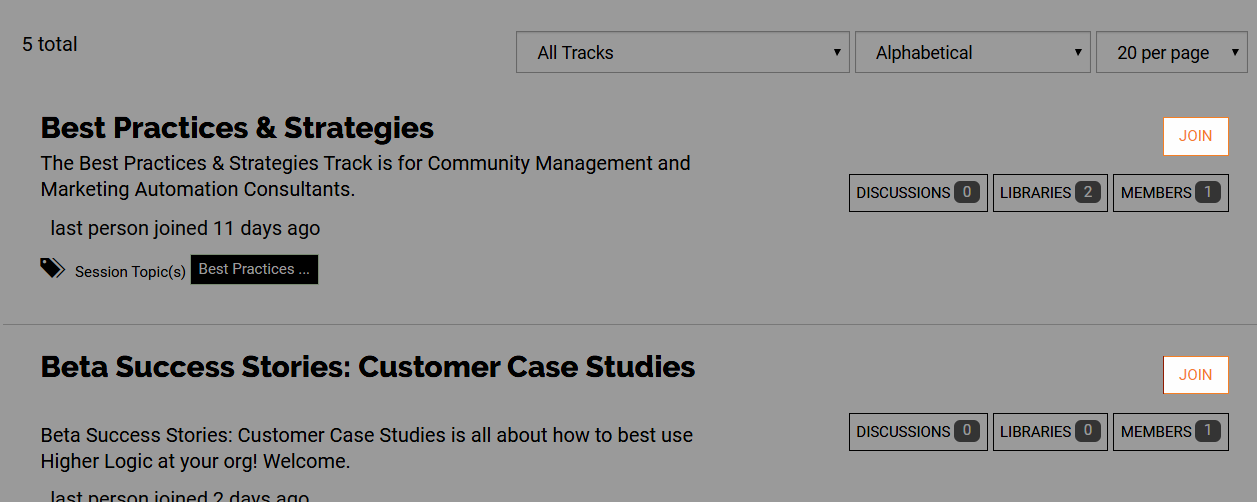The image size is (1257, 502).
Task: Click the tag icon beside Session Topic(s)
Action: [52, 268]
